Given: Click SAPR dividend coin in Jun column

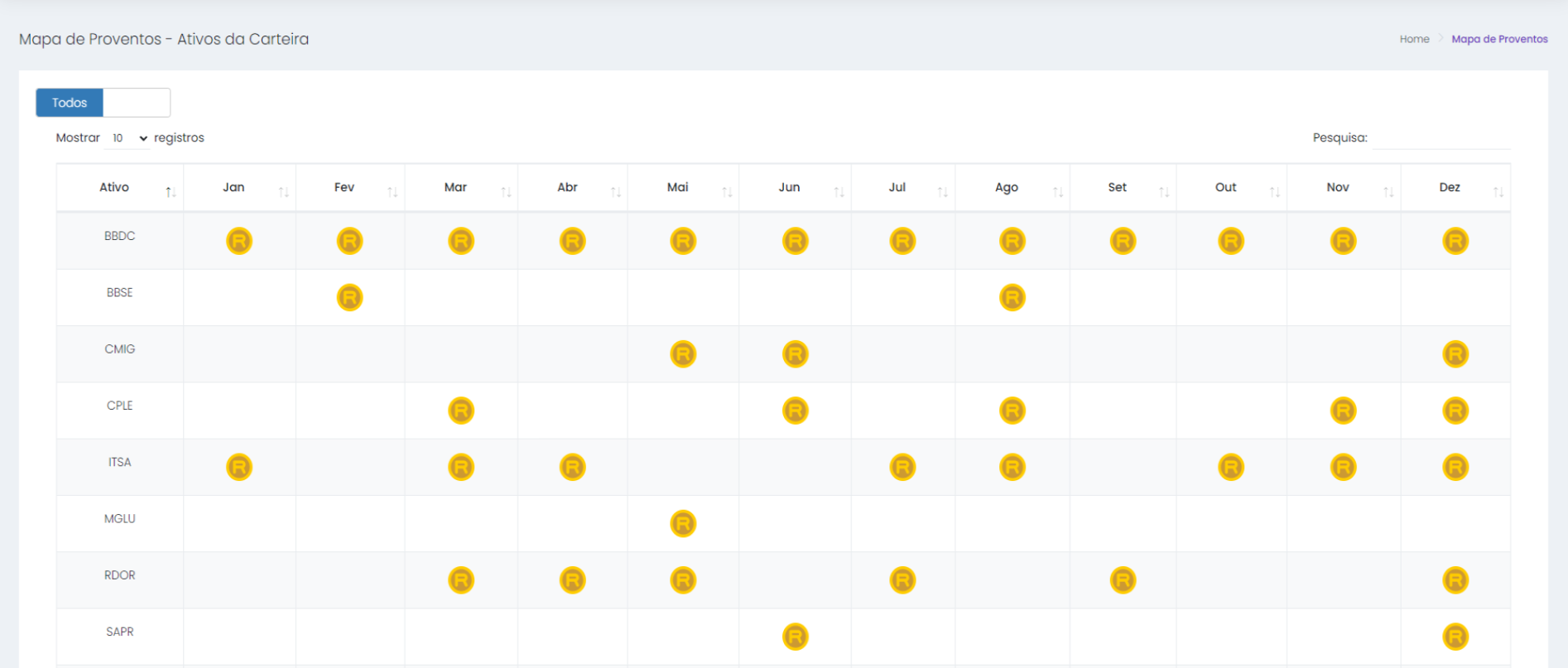Looking at the screenshot, I should click(795, 637).
